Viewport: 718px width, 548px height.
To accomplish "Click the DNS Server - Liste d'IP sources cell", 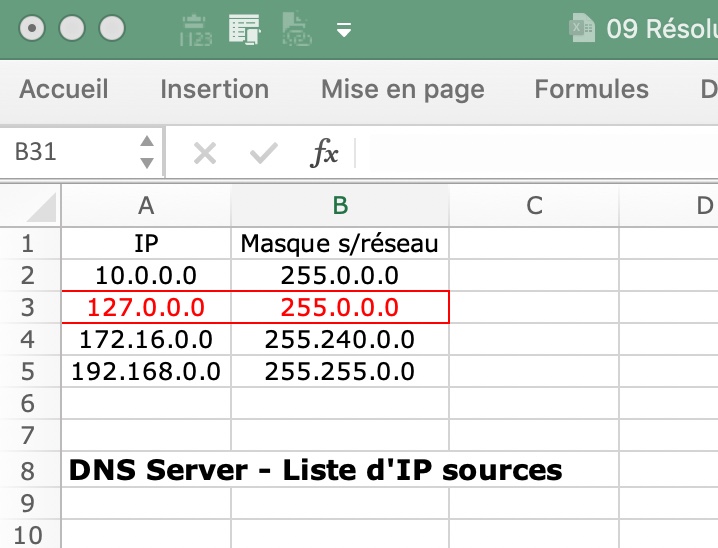I will (315, 469).
